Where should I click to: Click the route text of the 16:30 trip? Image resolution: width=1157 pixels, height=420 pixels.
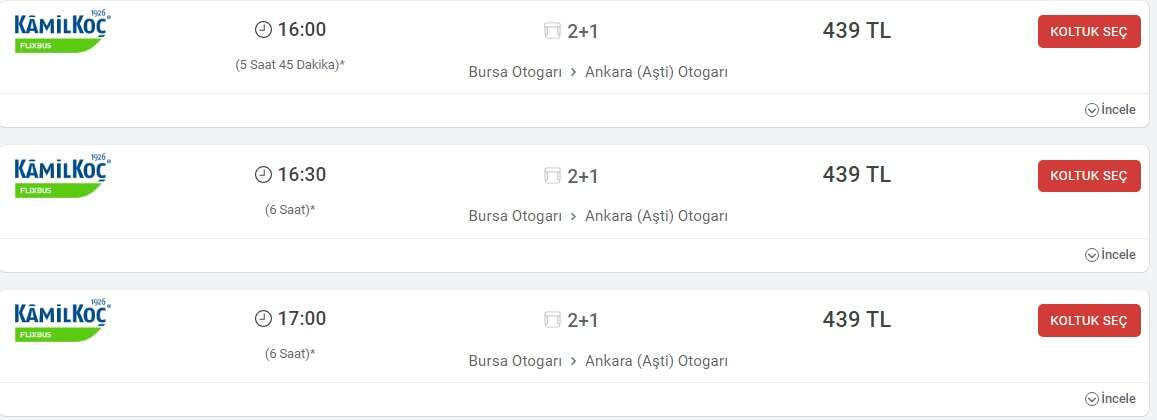[598, 216]
